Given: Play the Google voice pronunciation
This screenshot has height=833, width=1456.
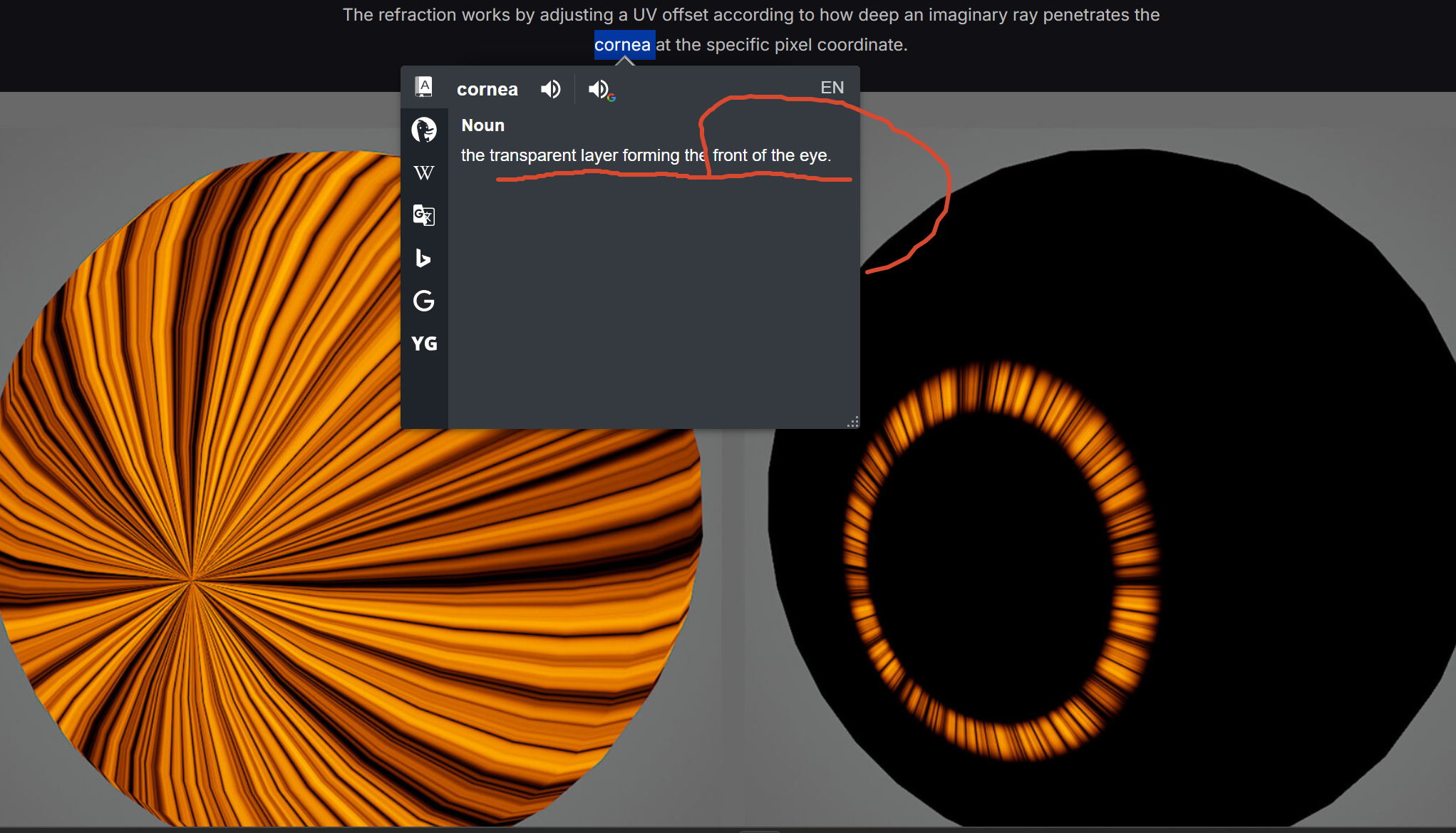Looking at the screenshot, I should [601, 90].
